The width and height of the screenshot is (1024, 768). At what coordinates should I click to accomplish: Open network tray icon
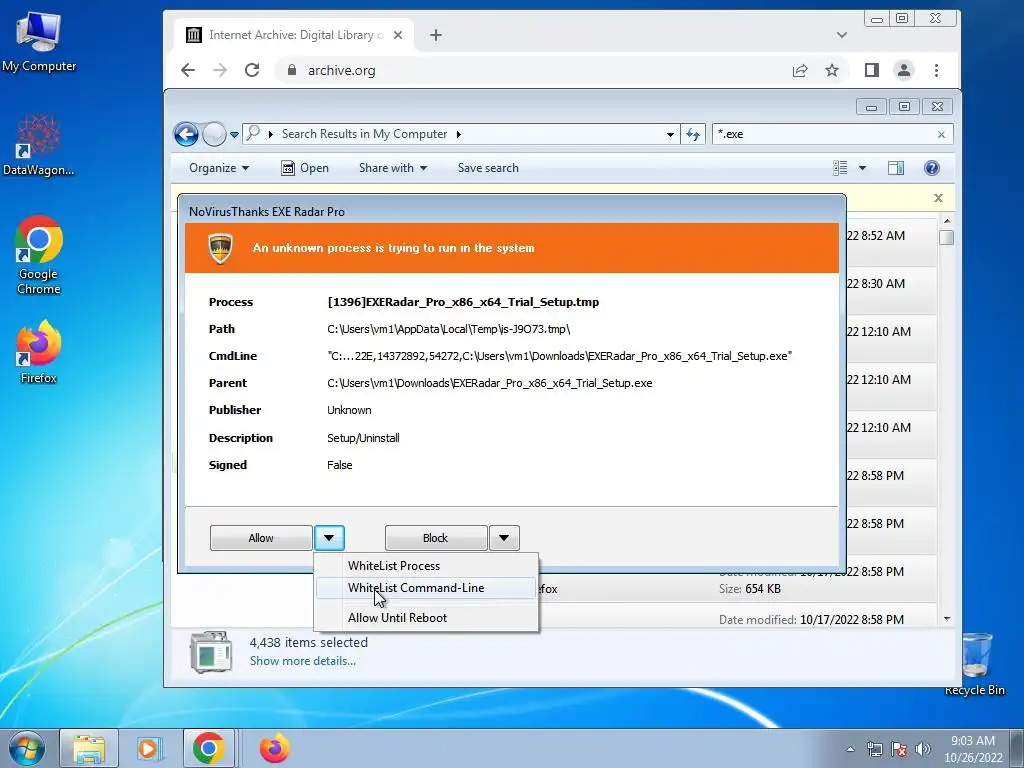click(x=874, y=749)
